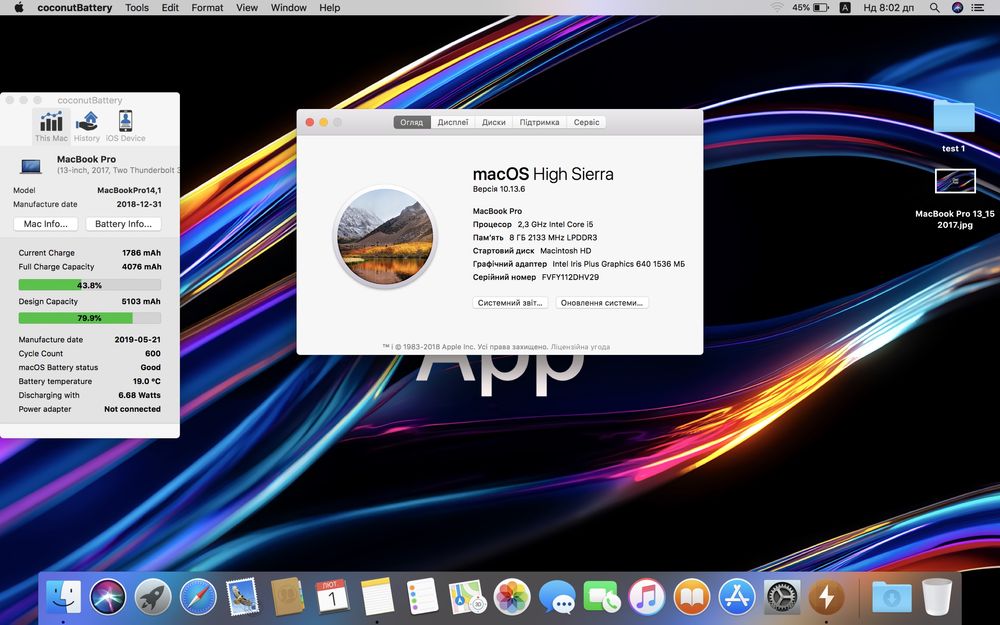Switch to the Дисплеї tab
The height and width of the screenshot is (625, 1000).
pyautogui.click(x=453, y=122)
